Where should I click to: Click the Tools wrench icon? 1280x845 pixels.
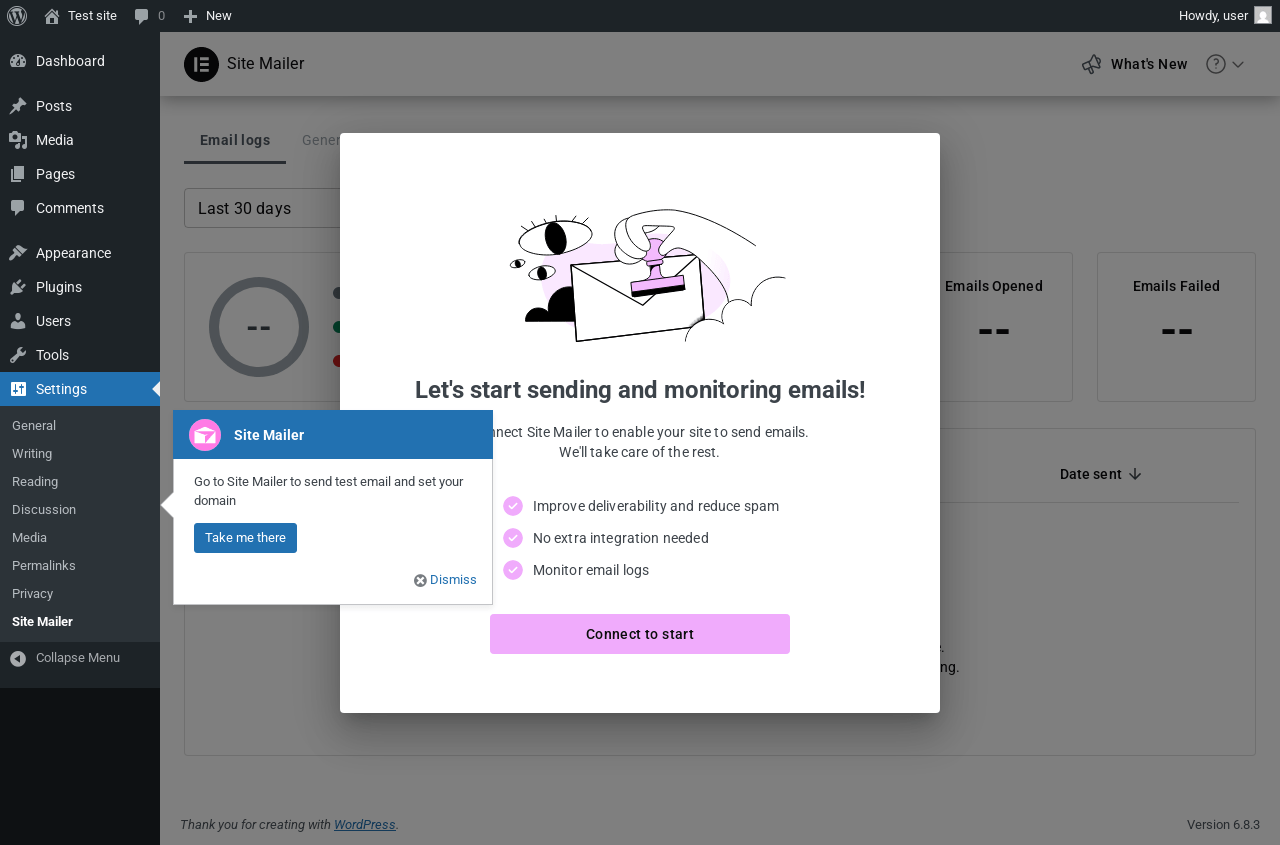[18, 355]
